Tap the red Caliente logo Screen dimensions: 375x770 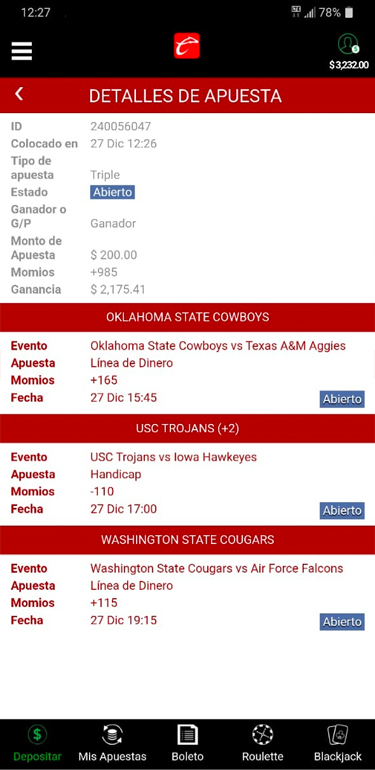pyautogui.click(x=187, y=46)
